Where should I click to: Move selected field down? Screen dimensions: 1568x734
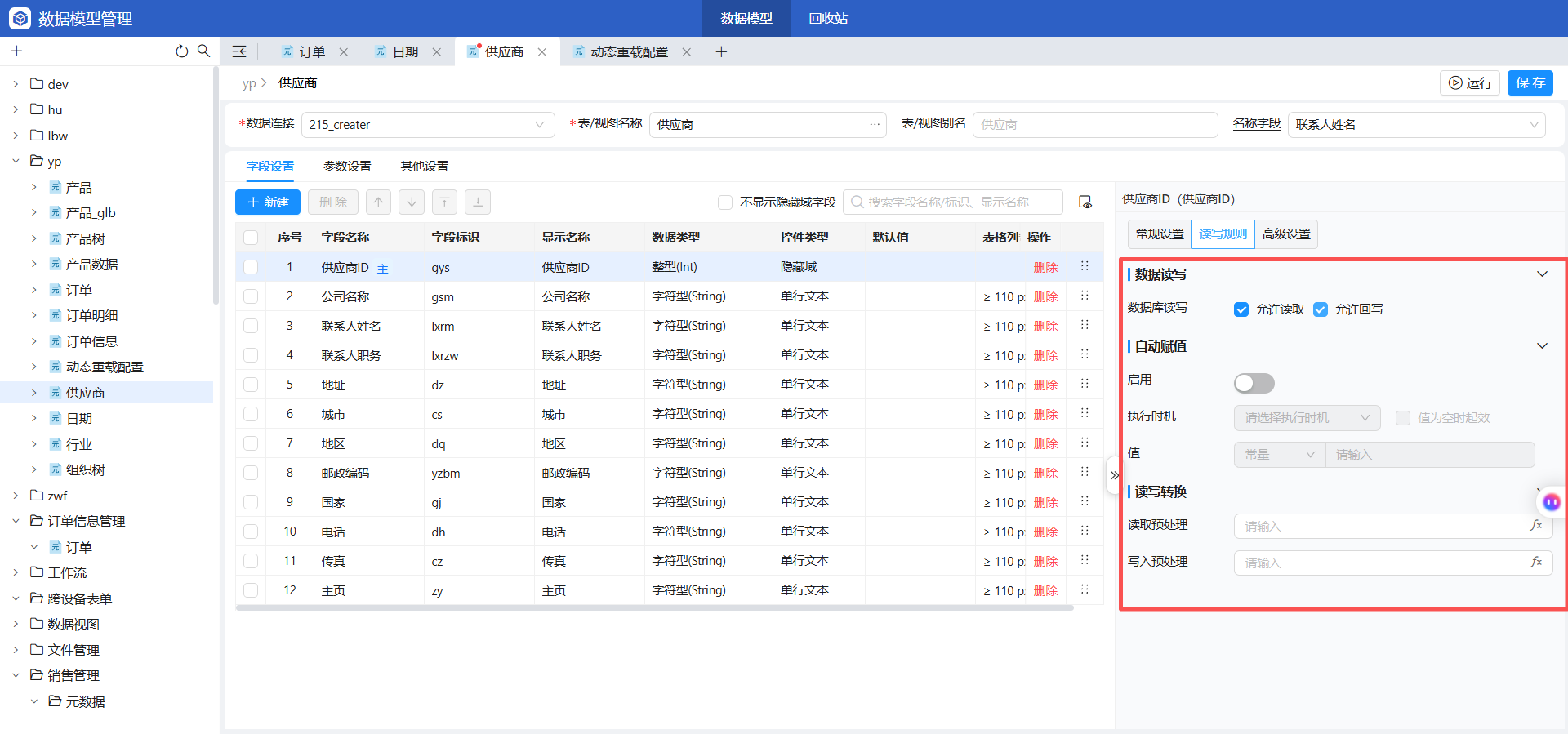coord(412,202)
